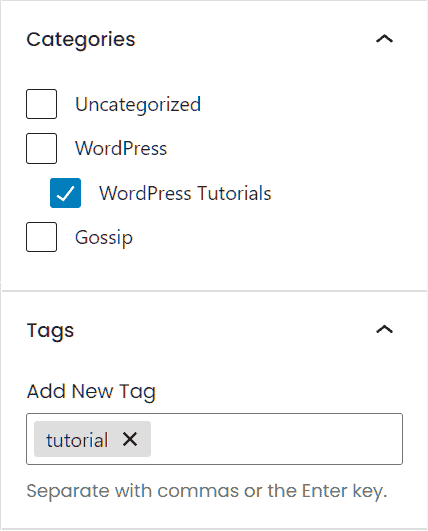
Task: Click the Tags panel heading text
Action: coord(50,331)
